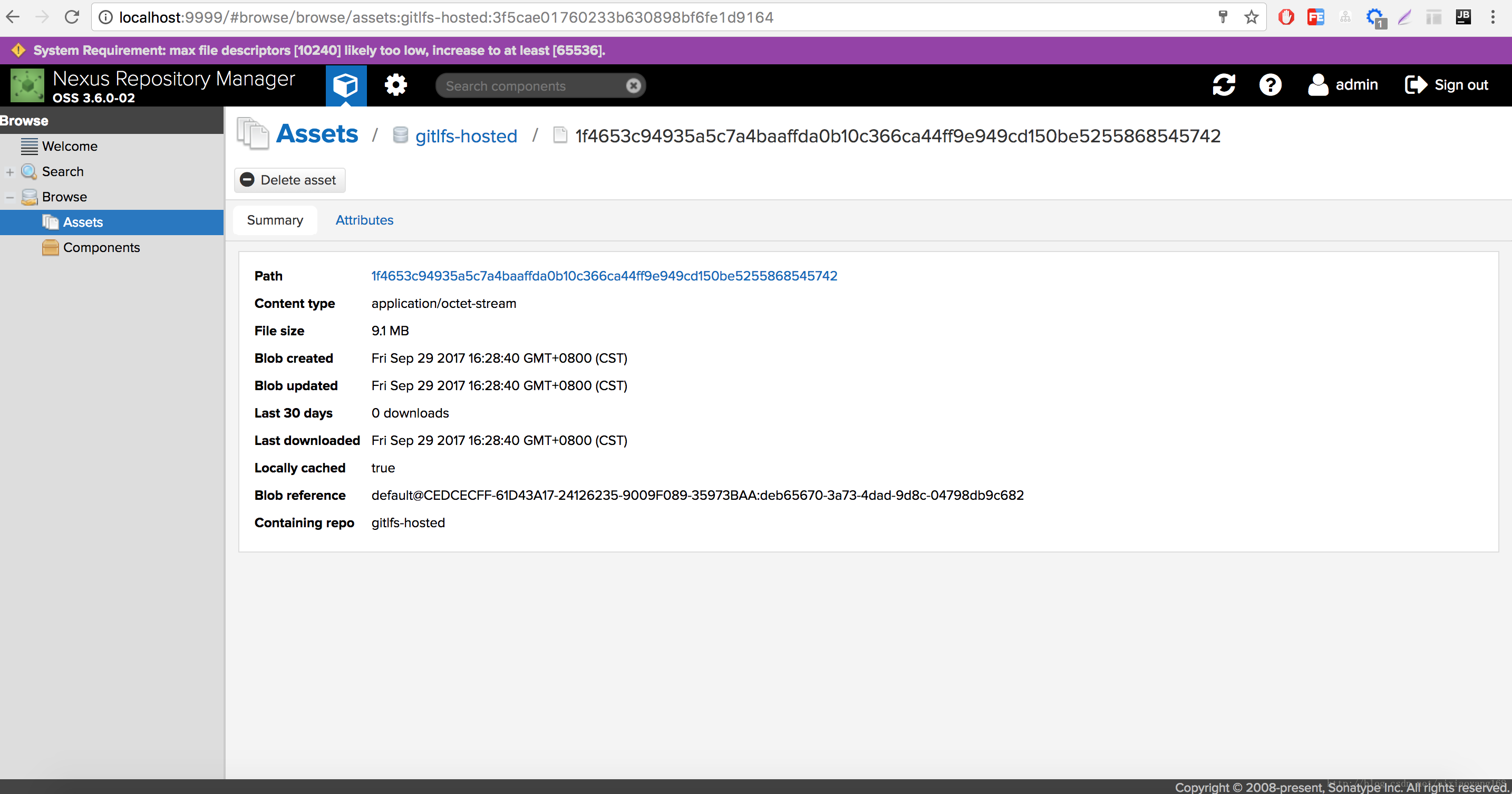Click the Search magnifier icon in the sidebar

point(30,171)
